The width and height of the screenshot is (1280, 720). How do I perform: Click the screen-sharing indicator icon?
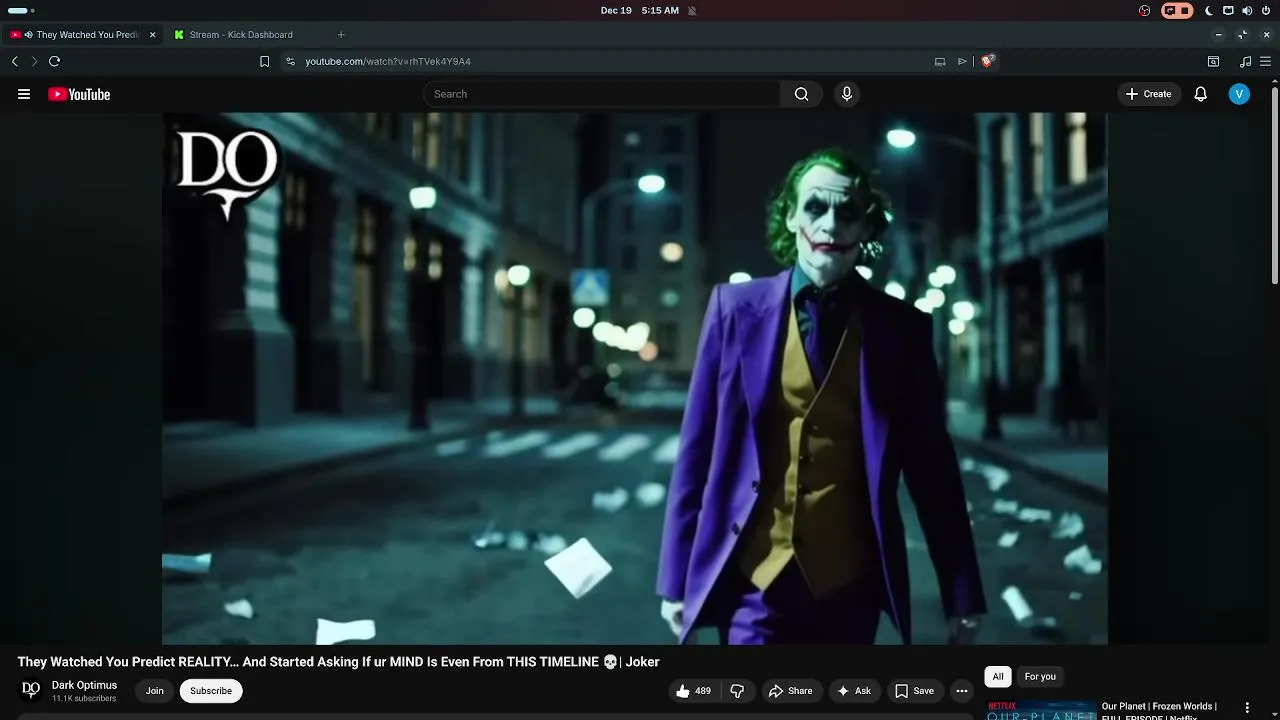coord(1169,10)
